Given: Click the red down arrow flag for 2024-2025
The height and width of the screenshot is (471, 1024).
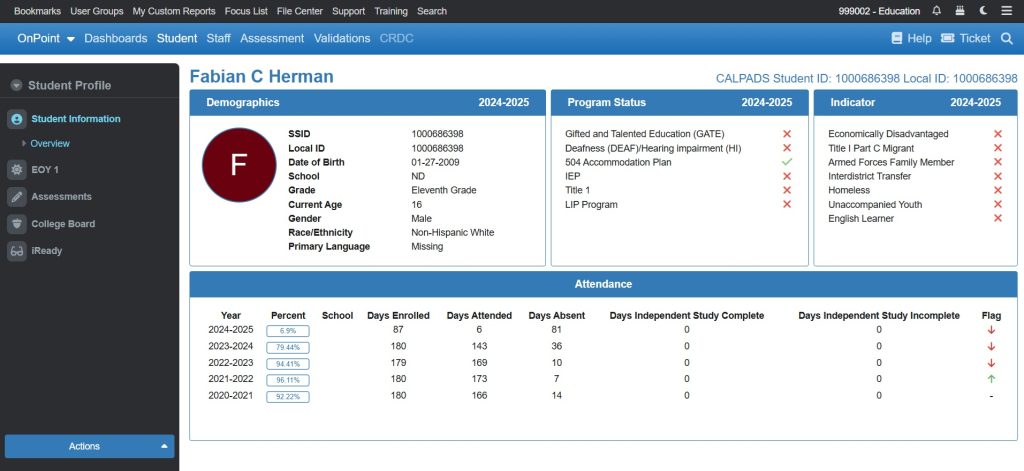Looking at the screenshot, I should pyautogui.click(x=991, y=330).
